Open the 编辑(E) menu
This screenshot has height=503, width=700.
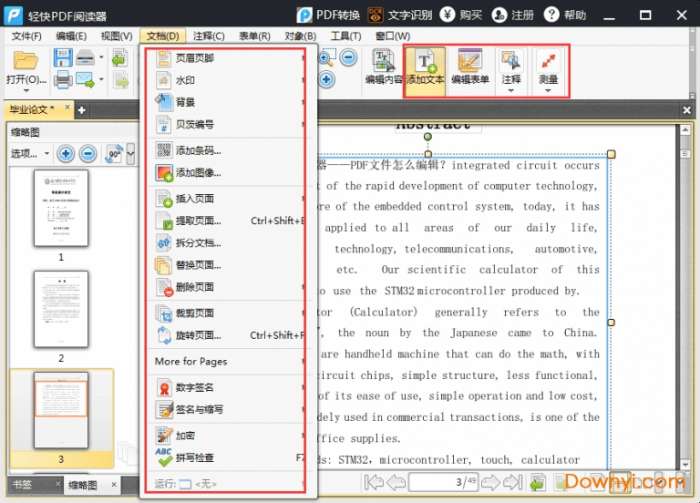coord(71,36)
